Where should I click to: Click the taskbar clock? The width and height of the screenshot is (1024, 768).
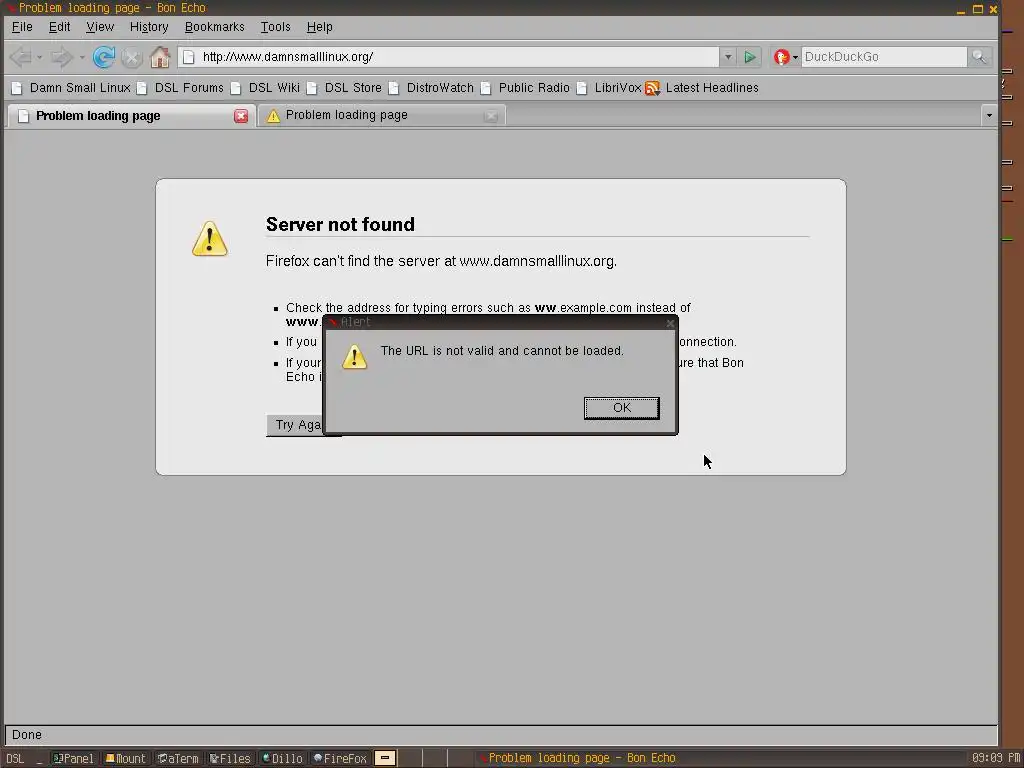pos(995,758)
